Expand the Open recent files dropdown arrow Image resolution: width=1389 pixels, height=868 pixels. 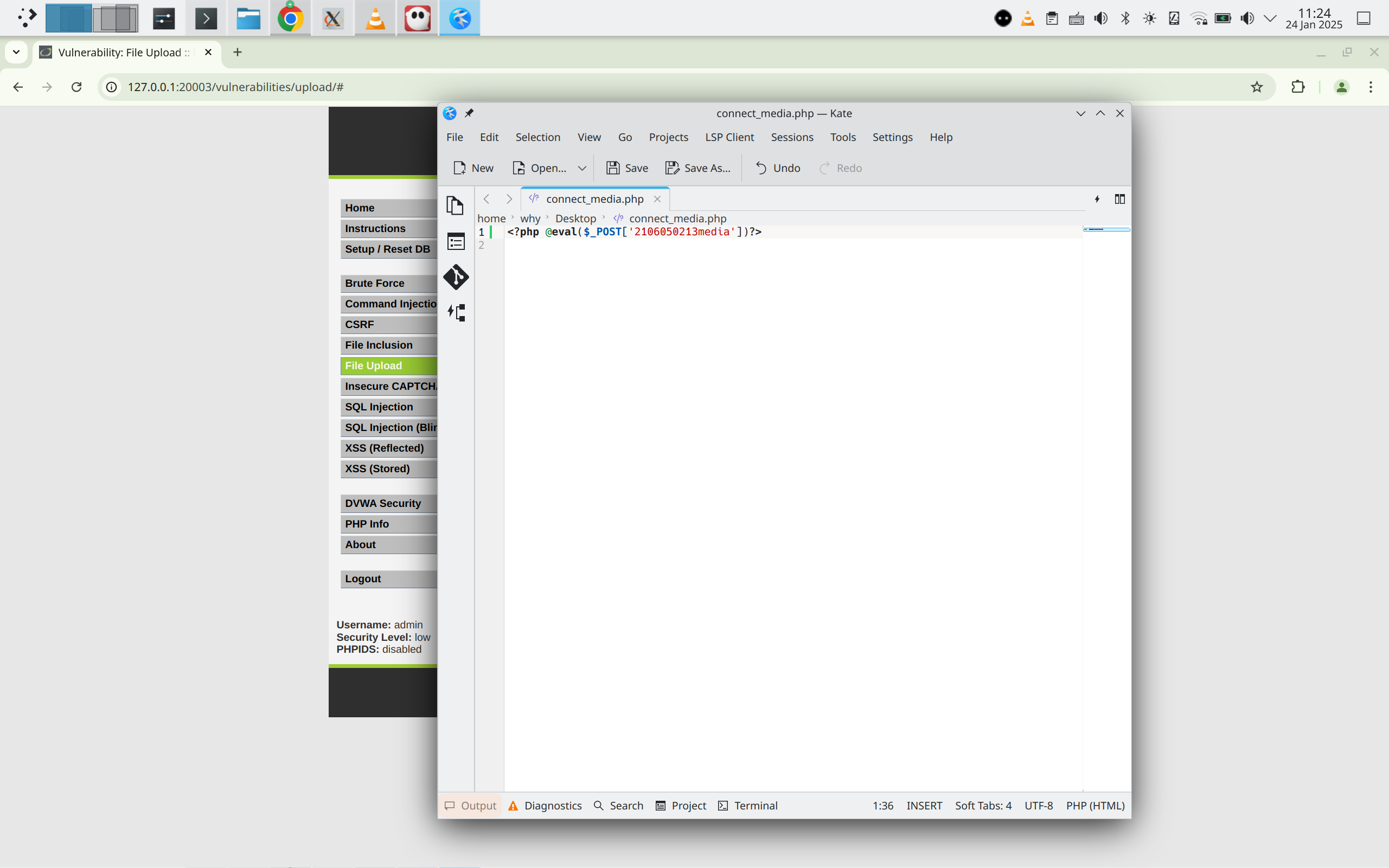pos(581,168)
